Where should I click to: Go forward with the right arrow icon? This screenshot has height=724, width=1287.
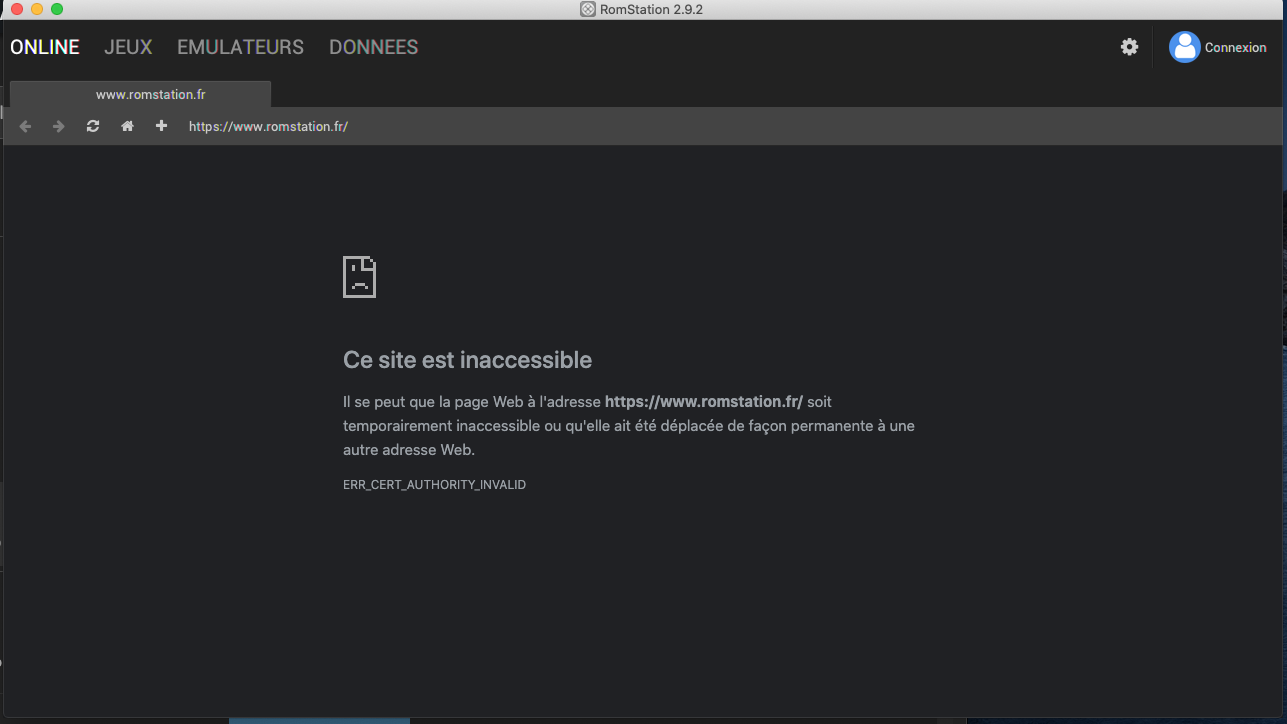coord(59,127)
